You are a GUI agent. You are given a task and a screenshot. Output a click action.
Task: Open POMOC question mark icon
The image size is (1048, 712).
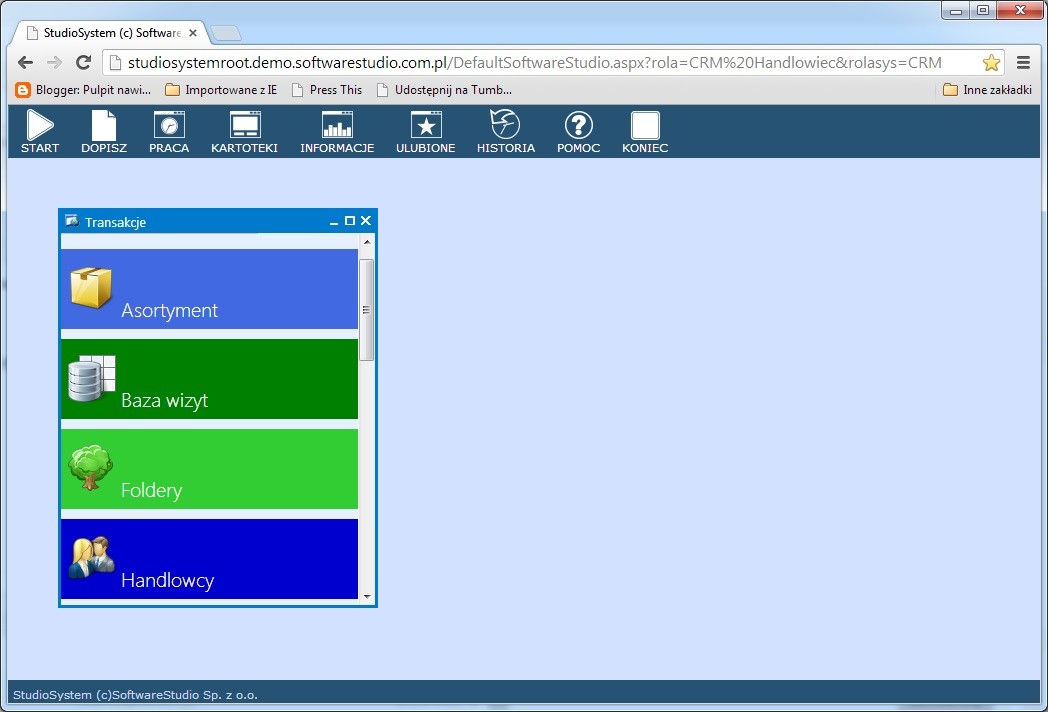[x=579, y=125]
